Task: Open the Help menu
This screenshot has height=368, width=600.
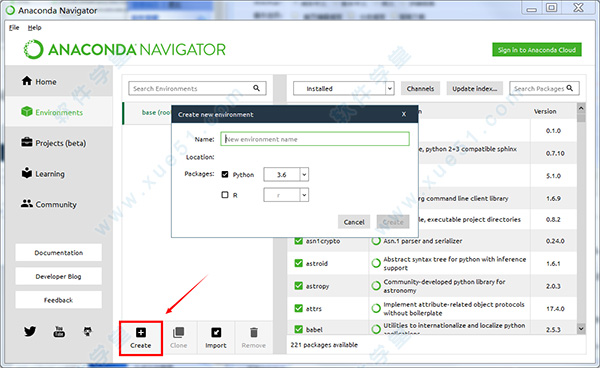Action: 34,28
